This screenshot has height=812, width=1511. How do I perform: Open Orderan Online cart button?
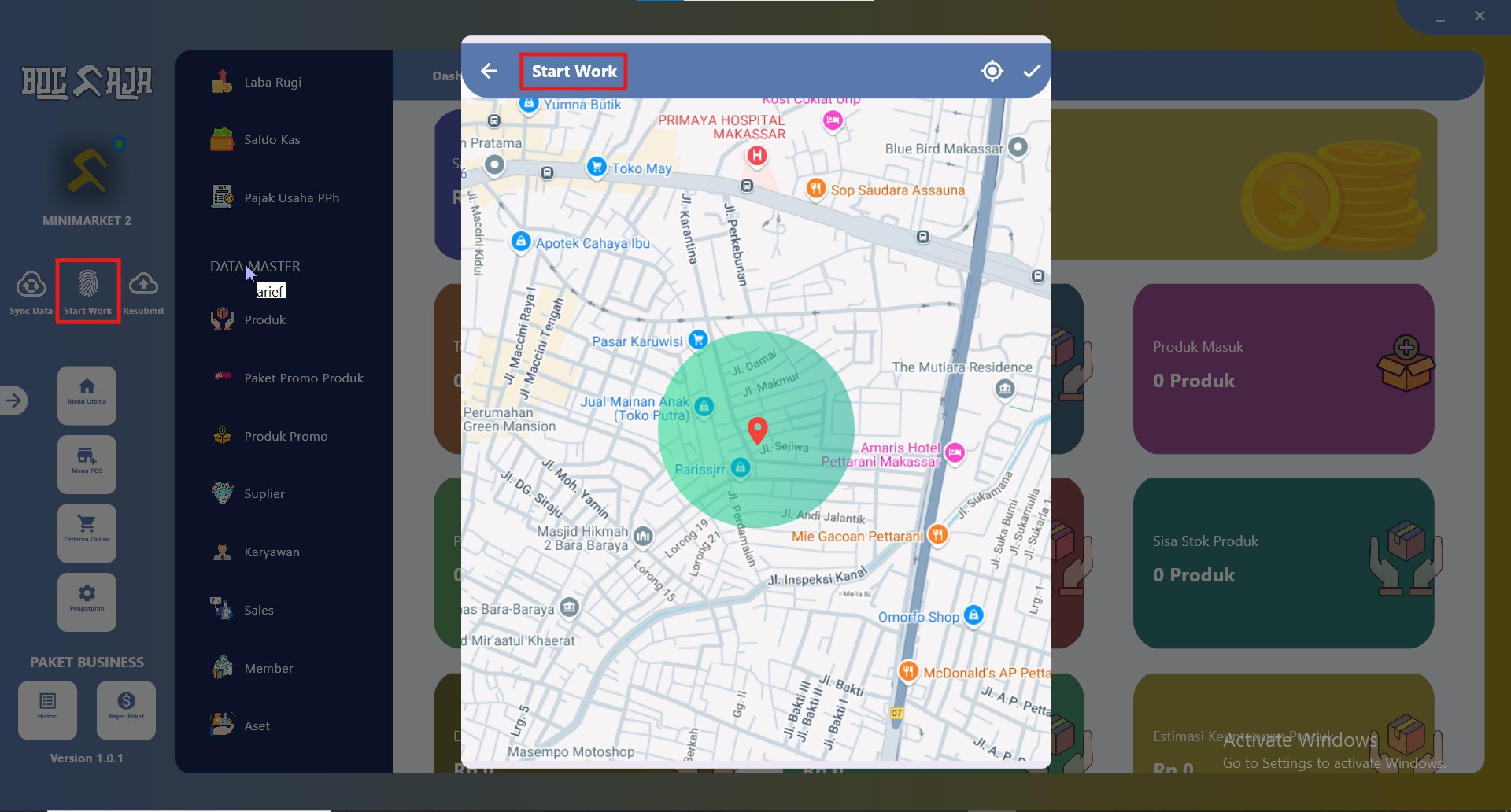click(87, 533)
